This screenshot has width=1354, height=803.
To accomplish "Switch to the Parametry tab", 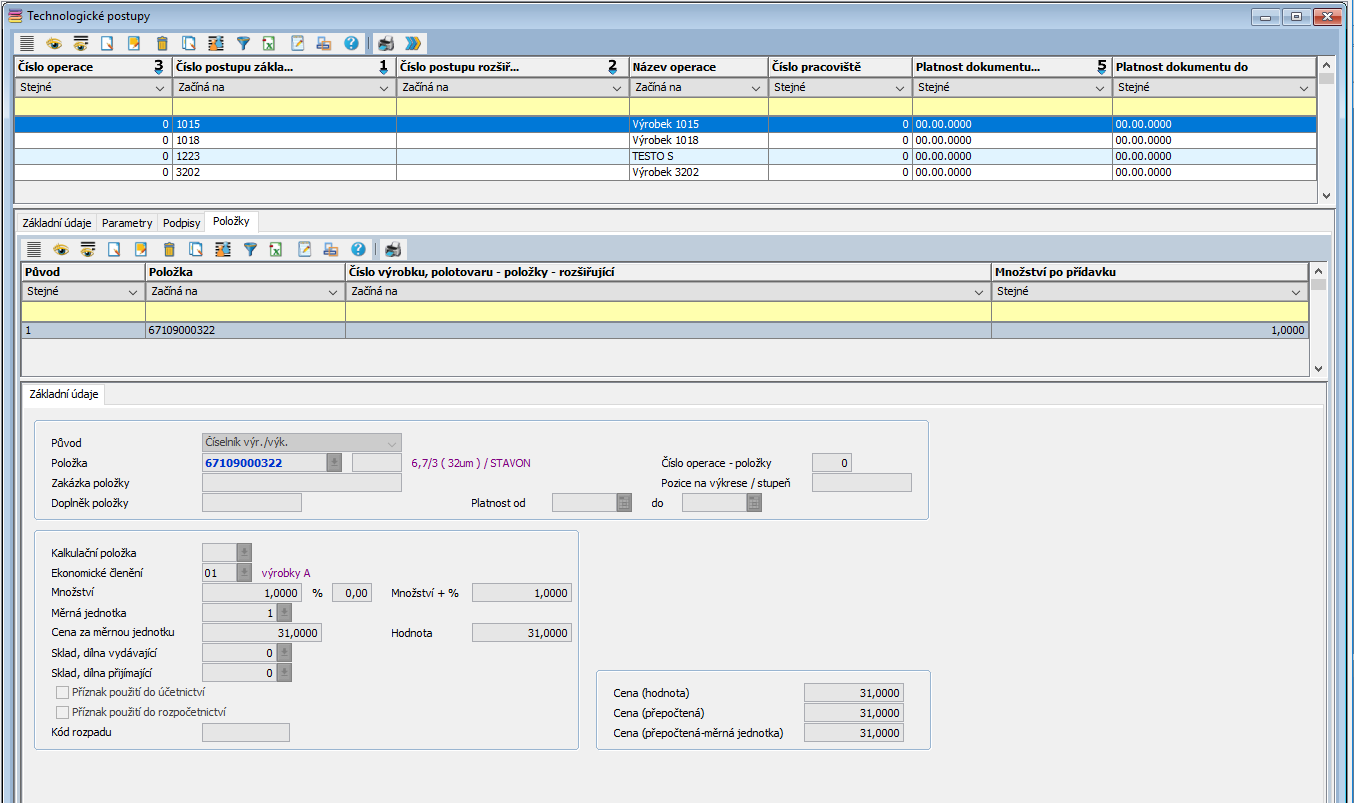I will tap(127, 223).
